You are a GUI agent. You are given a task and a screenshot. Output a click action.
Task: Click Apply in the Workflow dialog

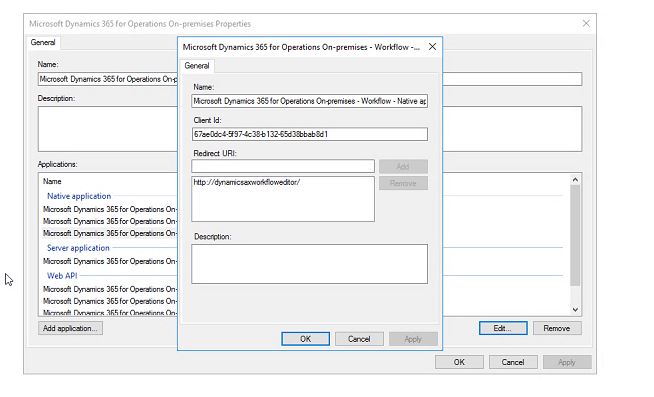tap(413, 339)
